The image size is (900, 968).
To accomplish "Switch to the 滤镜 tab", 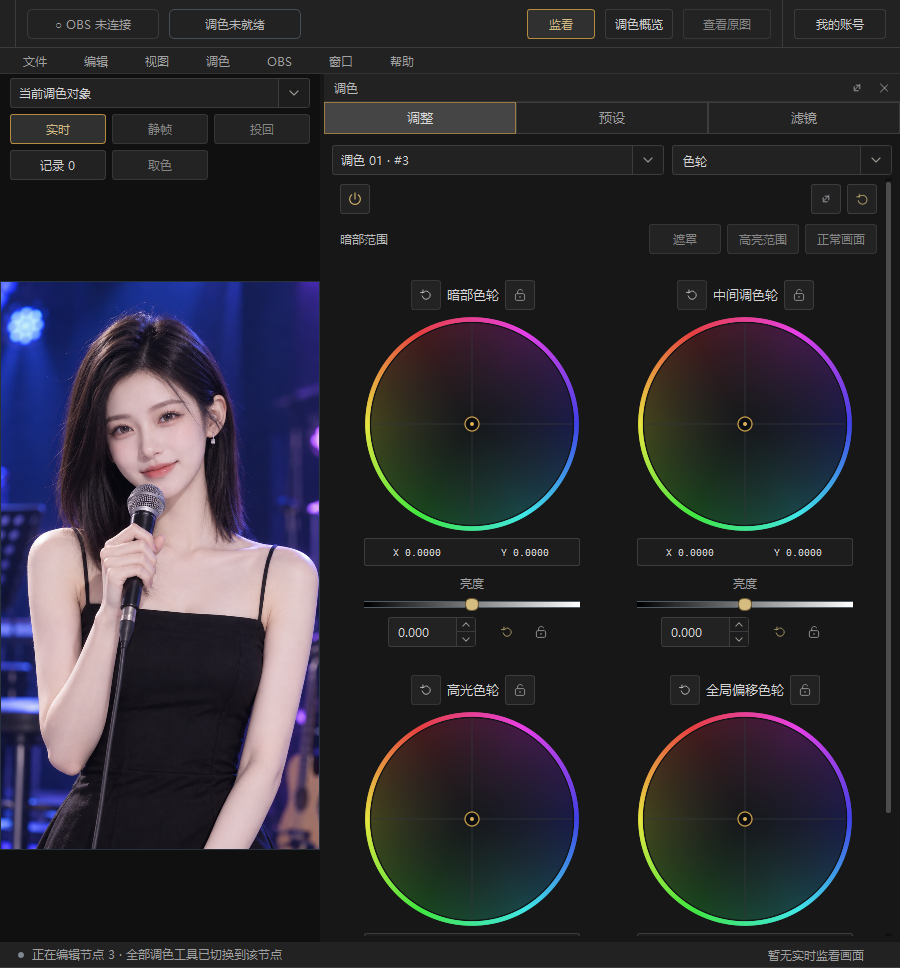I will coord(804,118).
